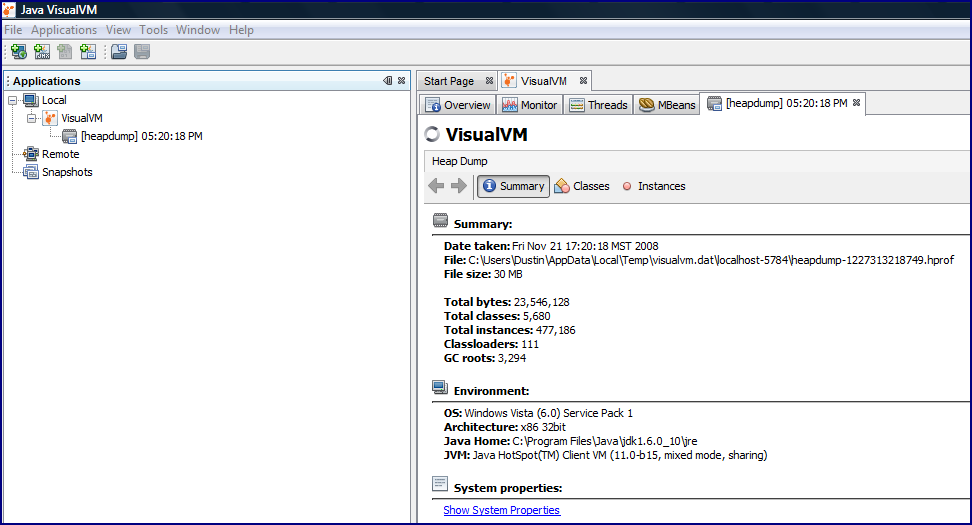Click Application Snapshot toolbar icon
Viewport: 972px width, 525px height.
click(x=88, y=51)
